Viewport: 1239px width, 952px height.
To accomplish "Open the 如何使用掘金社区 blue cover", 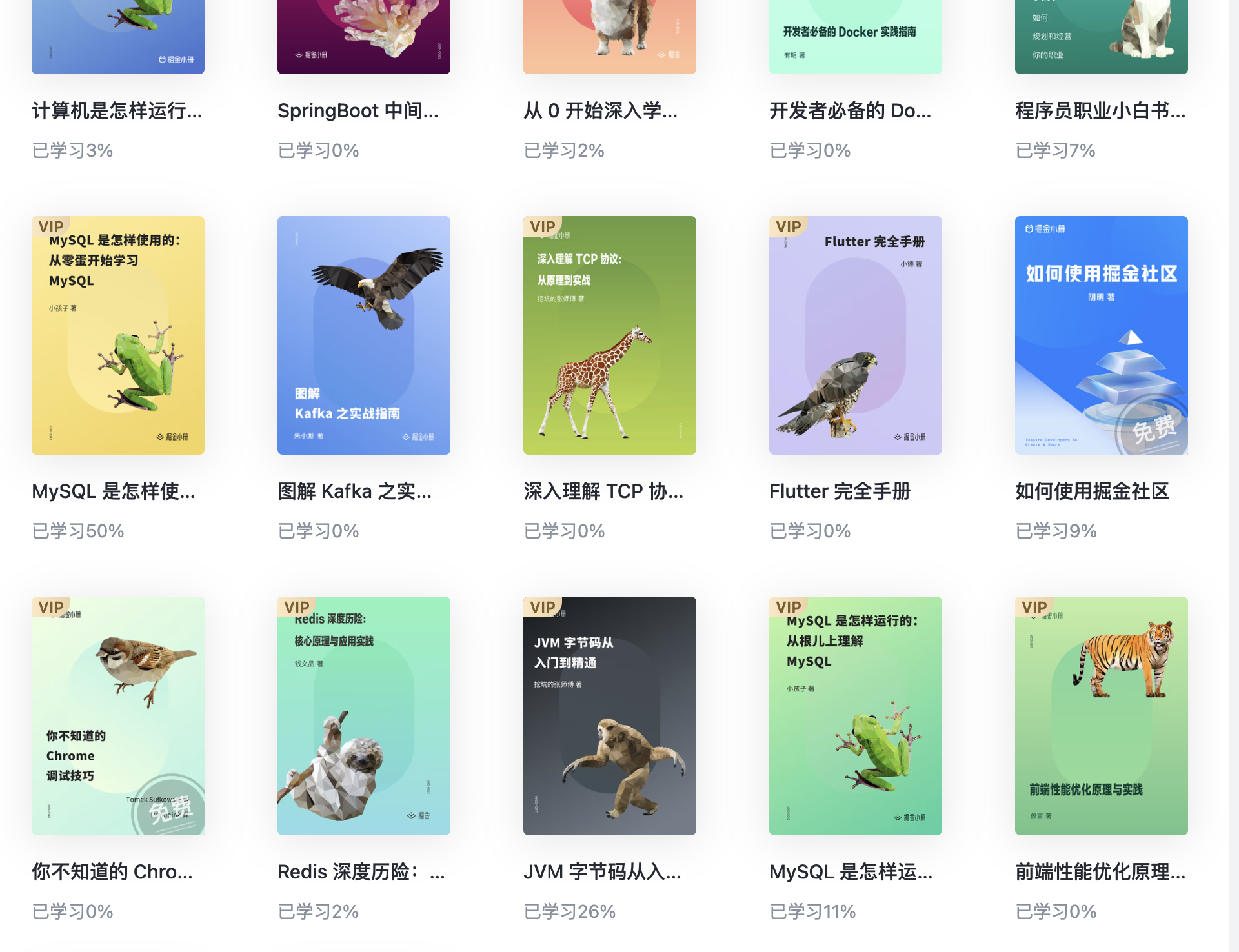I will (1102, 335).
